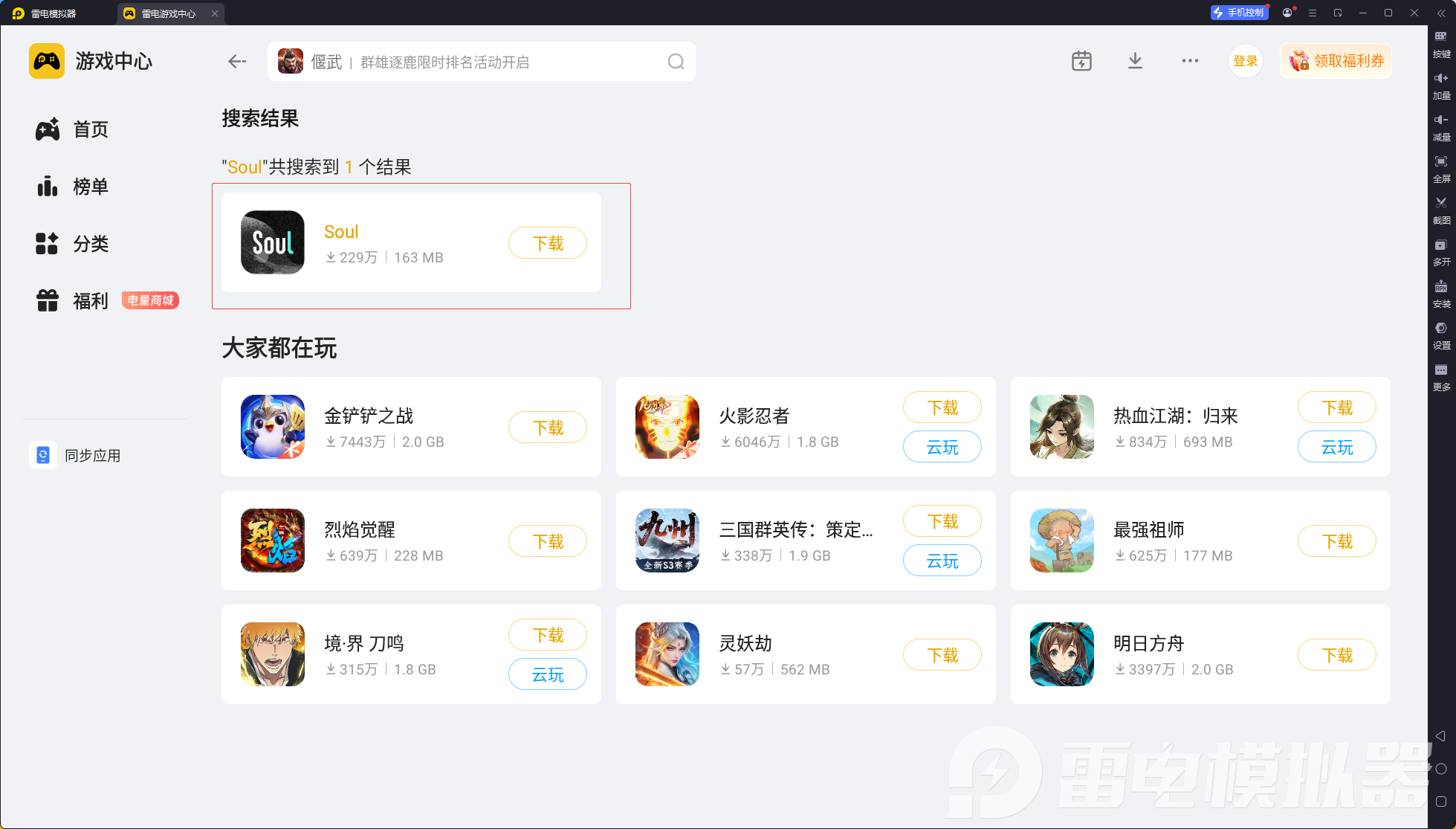1456x829 pixels.
Task: Collapse the right sidebar with double chevron
Action: [x=1441, y=13]
